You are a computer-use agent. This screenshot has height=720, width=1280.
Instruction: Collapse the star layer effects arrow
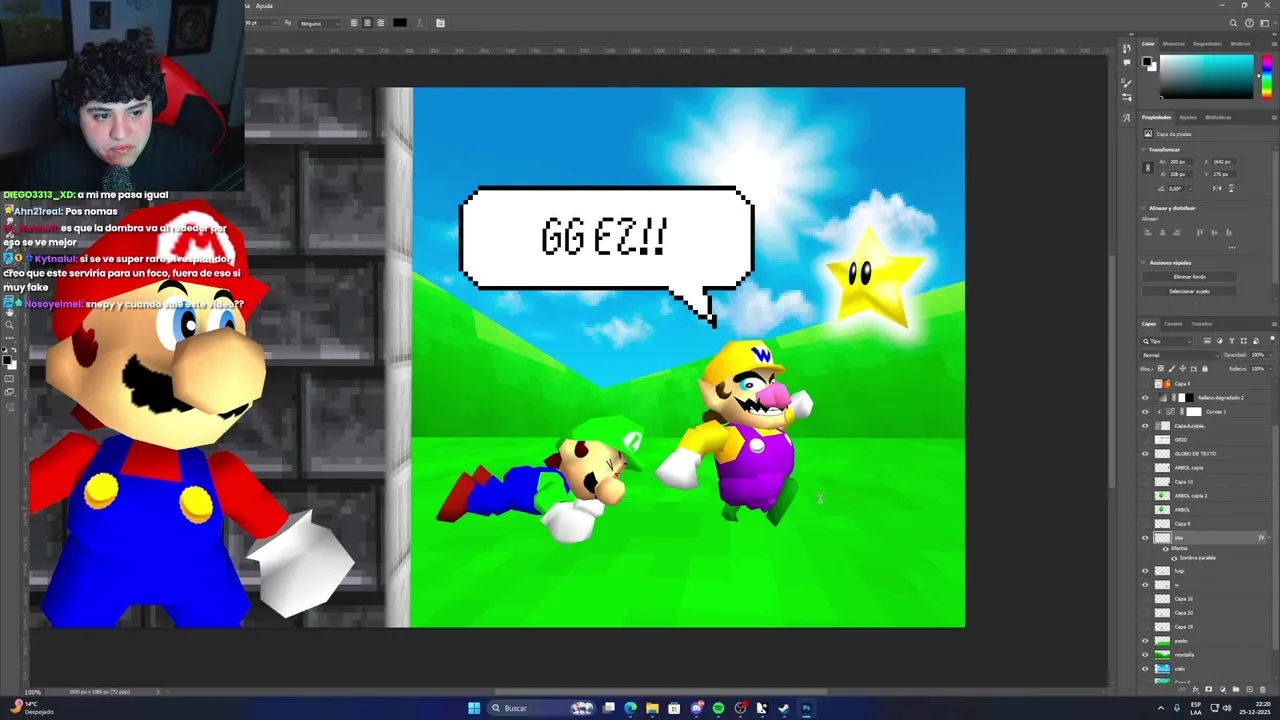[x=1269, y=538]
